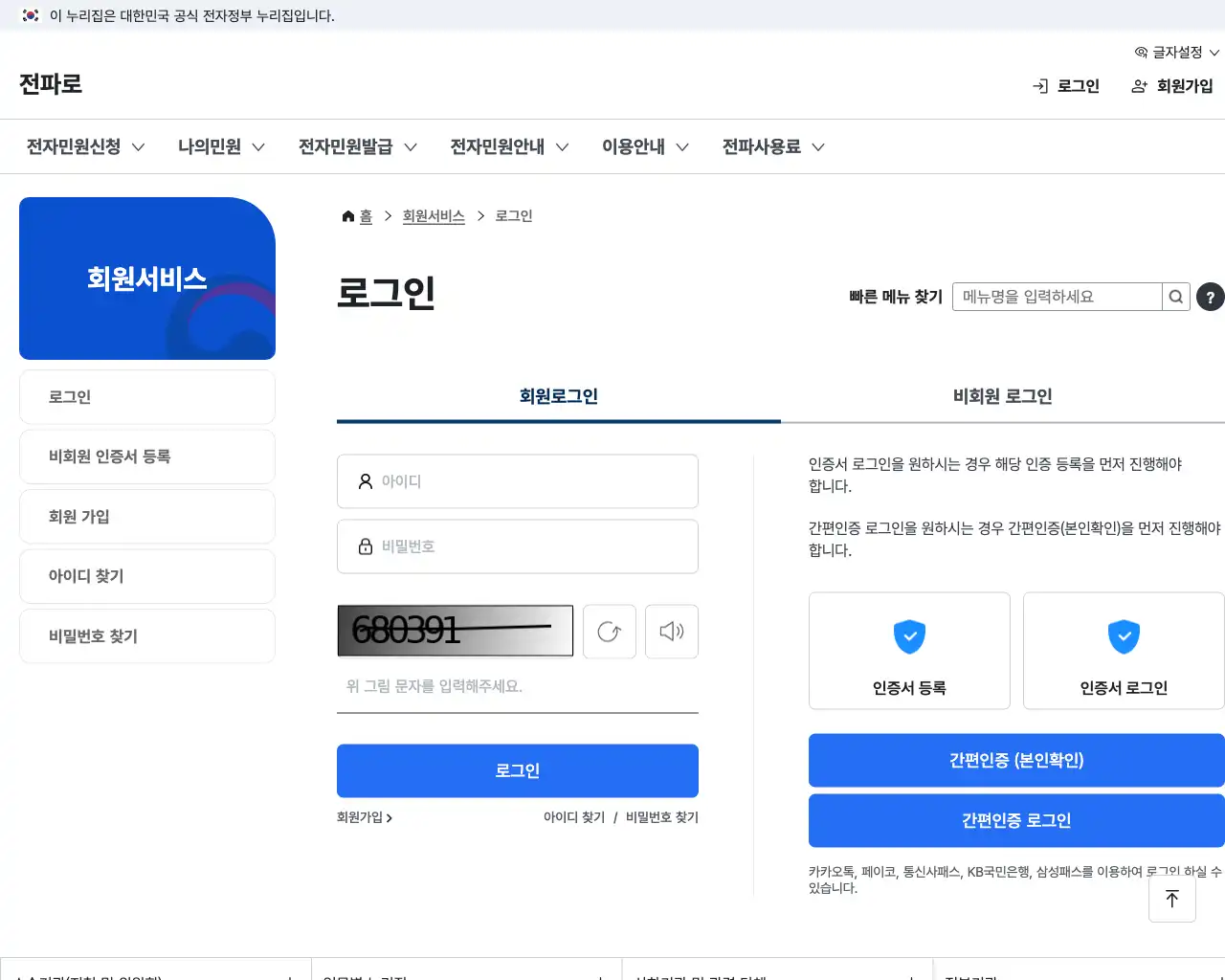1225x980 pixels.
Task: Click the header 회원가입 link
Action: click(x=1172, y=86)
